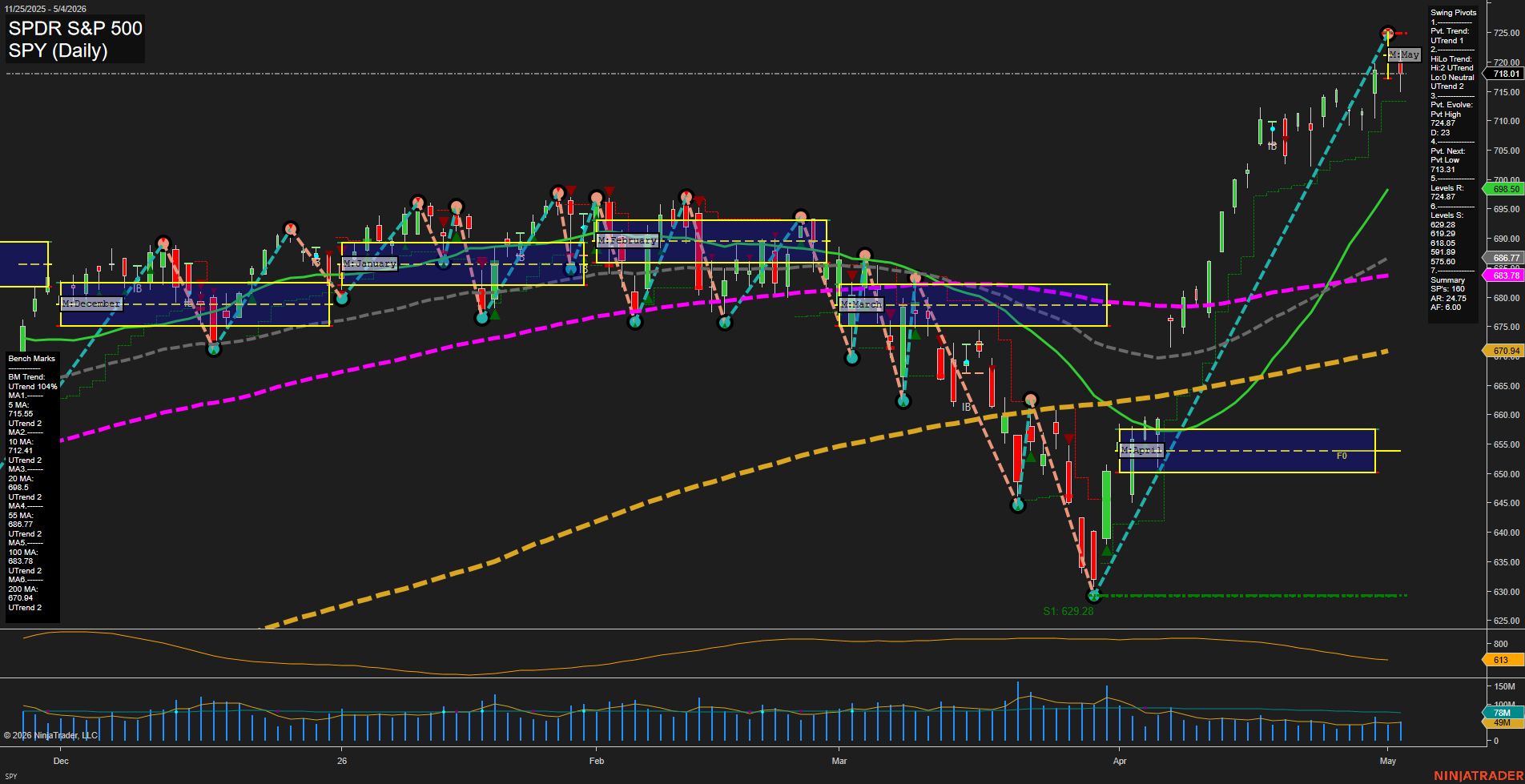Select the M:December monthly range label
This screenshot has width=1525, height=784.
(x=91, y=304)
